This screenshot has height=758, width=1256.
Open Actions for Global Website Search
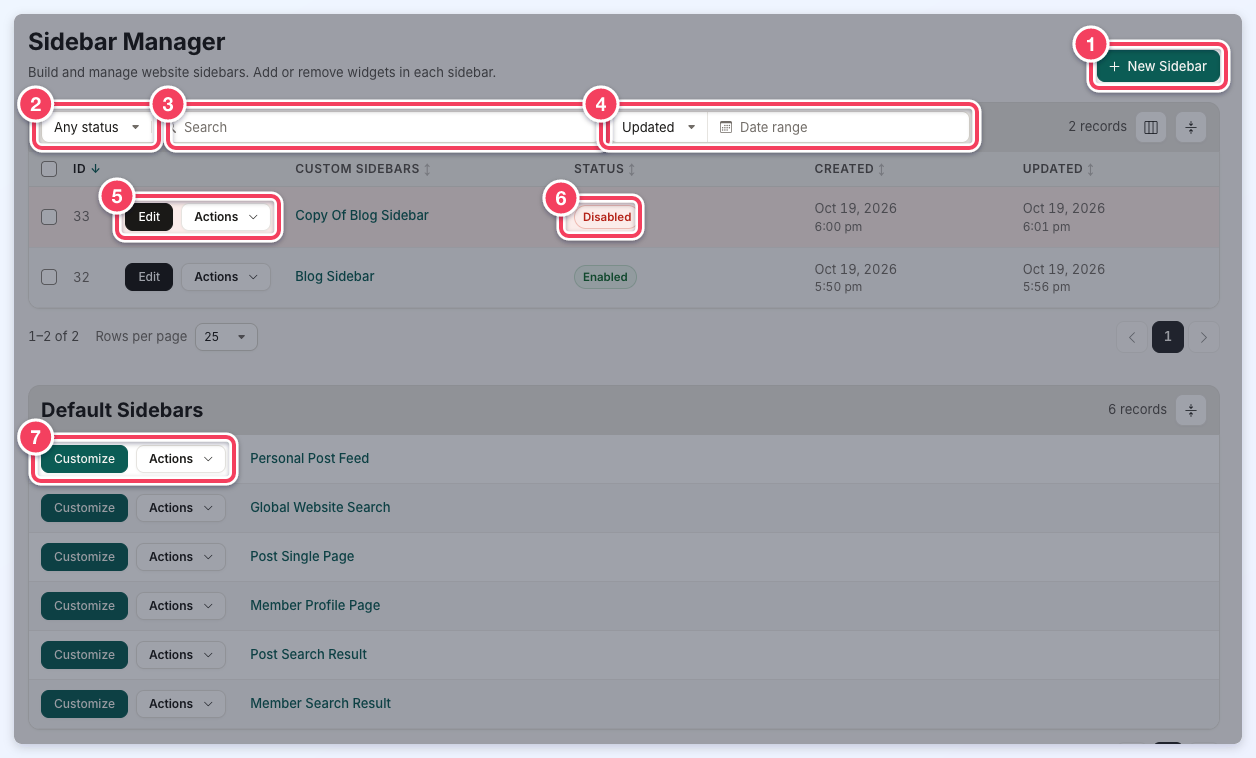click(x=181, y=508)
